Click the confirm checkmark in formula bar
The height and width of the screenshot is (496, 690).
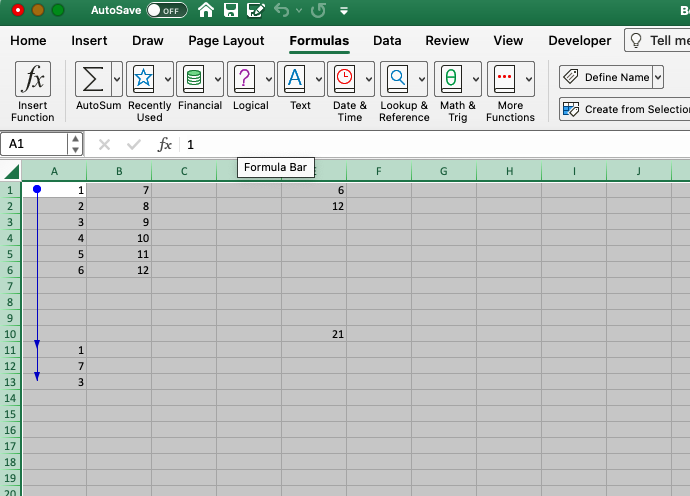[x=134, y=144]
